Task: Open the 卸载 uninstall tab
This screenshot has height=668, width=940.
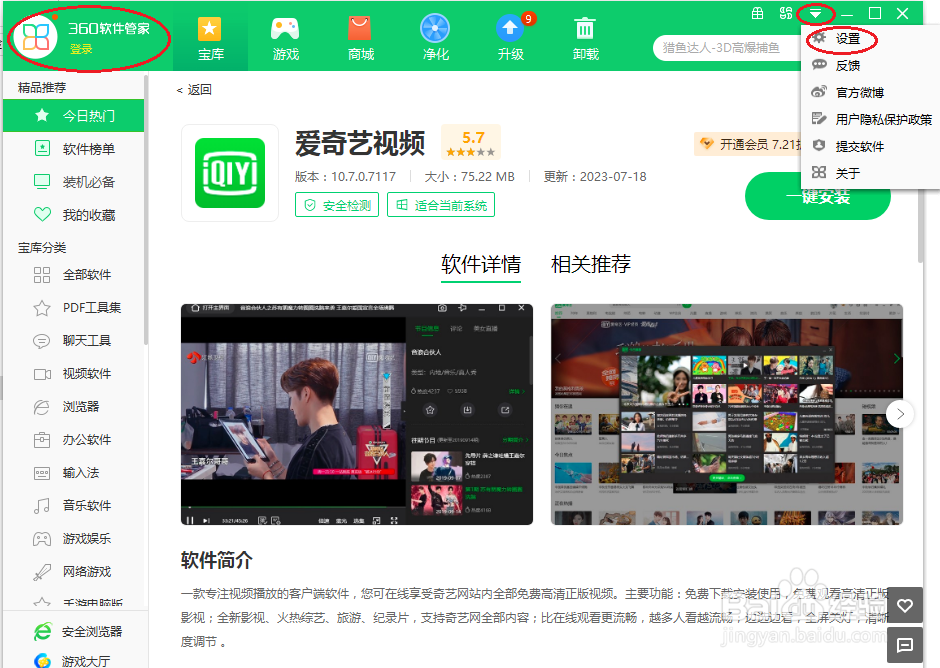Action: point(585,38)
